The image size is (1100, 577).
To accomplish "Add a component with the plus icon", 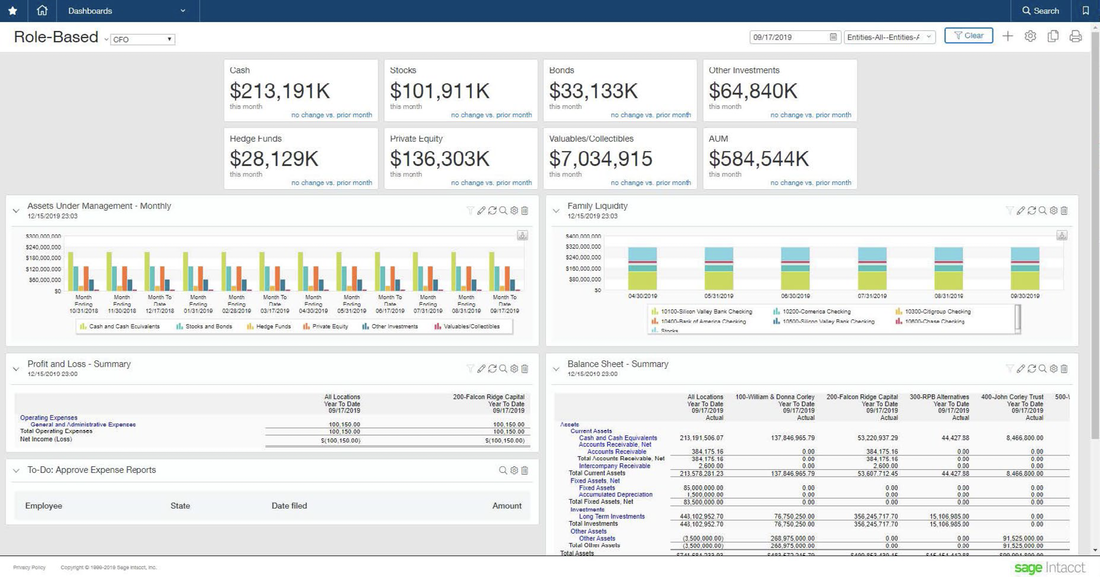I will (1007, 37).
